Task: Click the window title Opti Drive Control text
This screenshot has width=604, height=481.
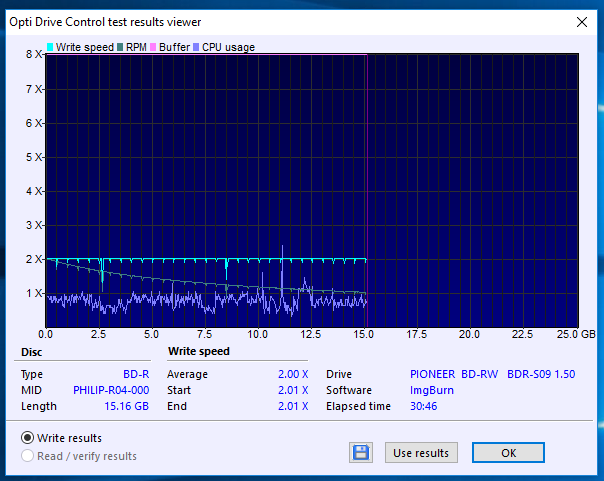Action: [x=105, y=22]
